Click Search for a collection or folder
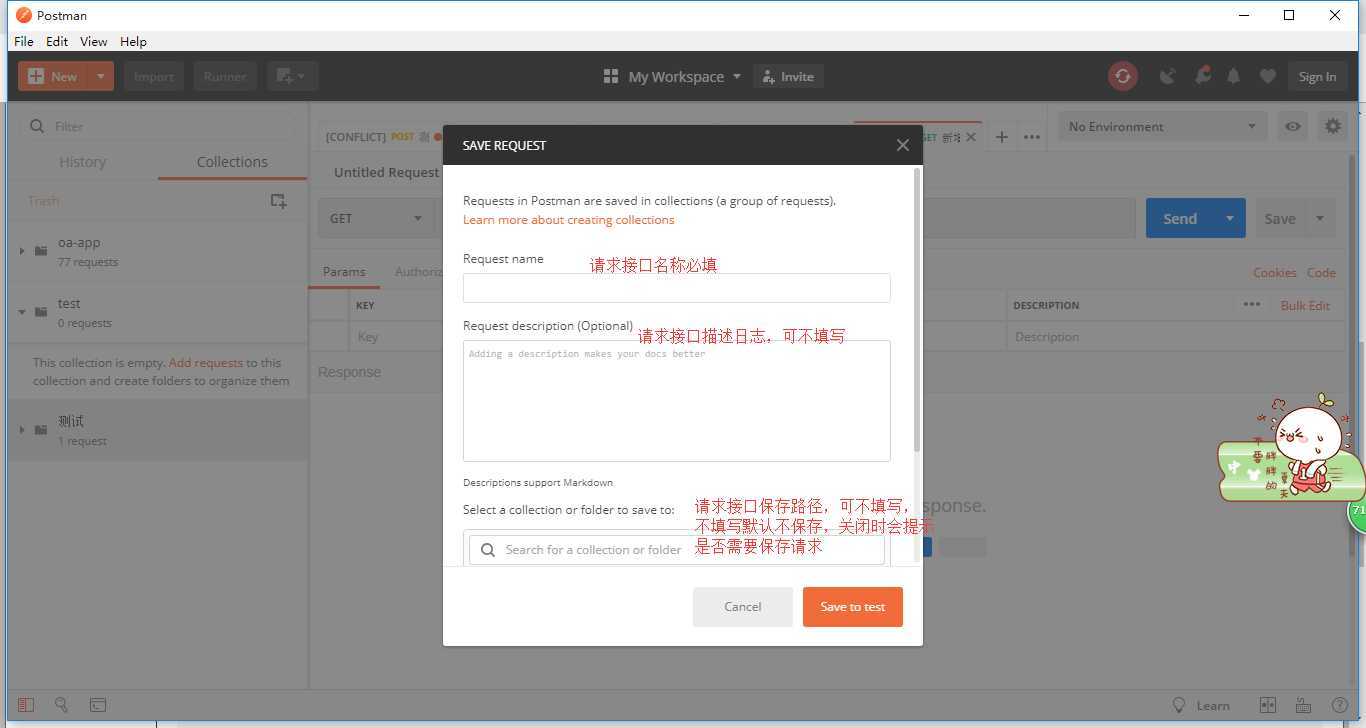This screenshot has width=1366, height=728. coord(676,549)
